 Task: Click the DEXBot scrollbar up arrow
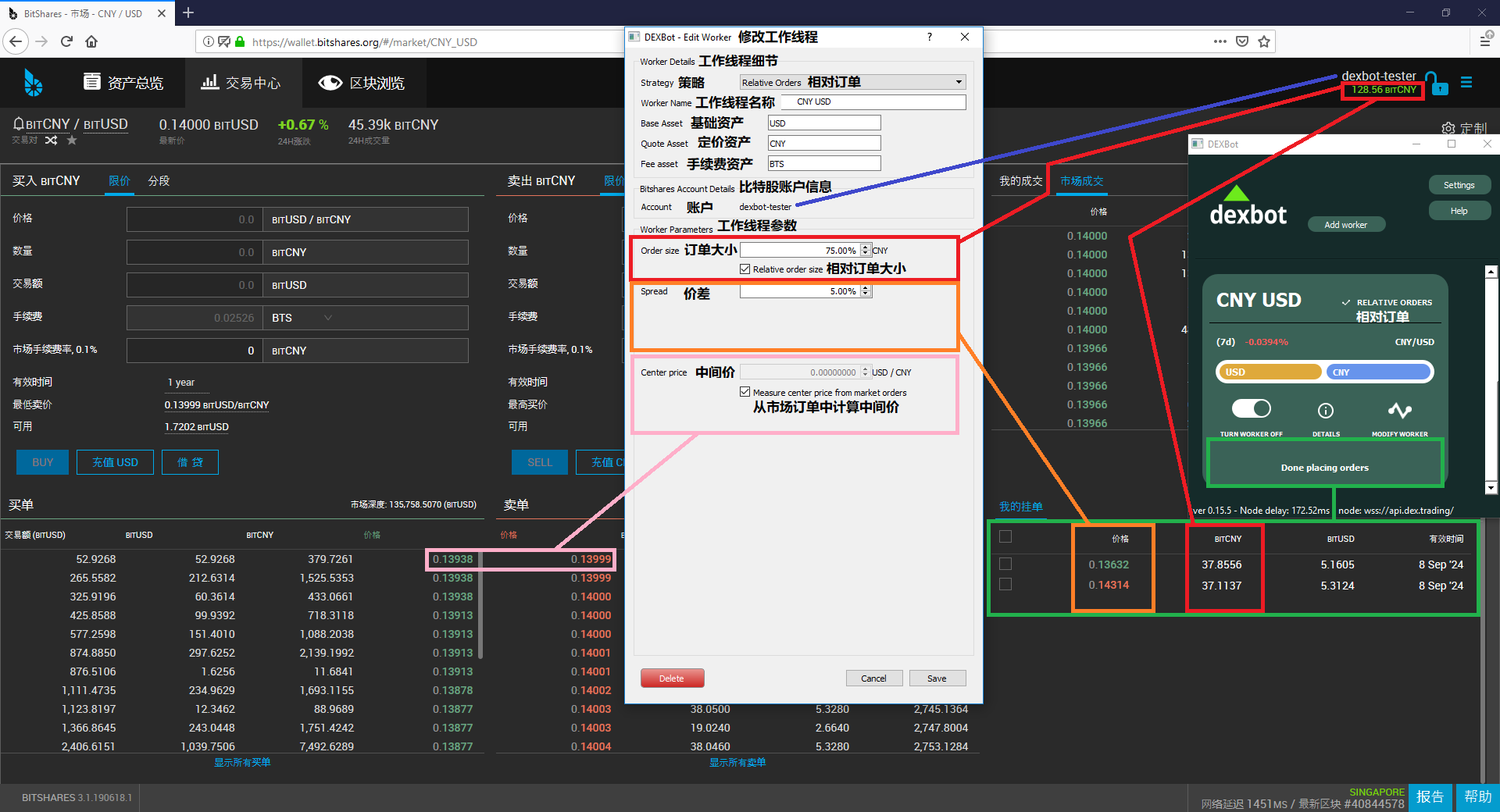[1491, 272]
